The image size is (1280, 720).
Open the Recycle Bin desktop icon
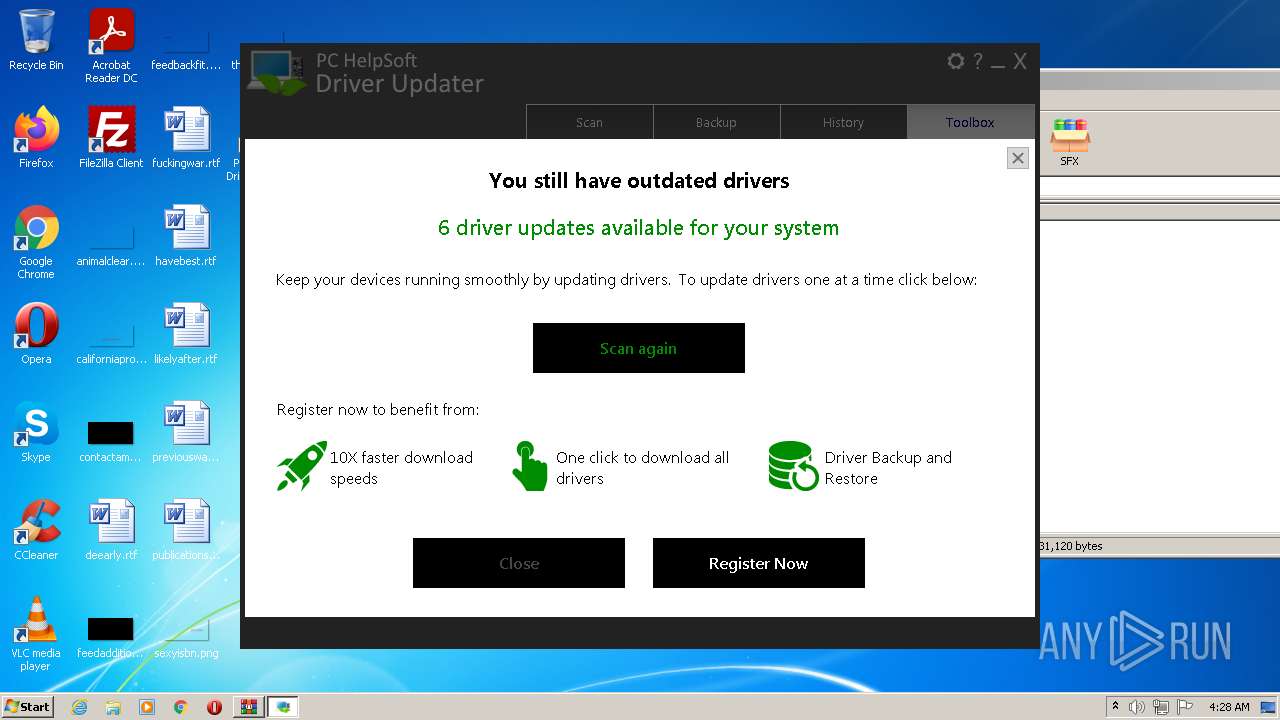pos(36,40)
